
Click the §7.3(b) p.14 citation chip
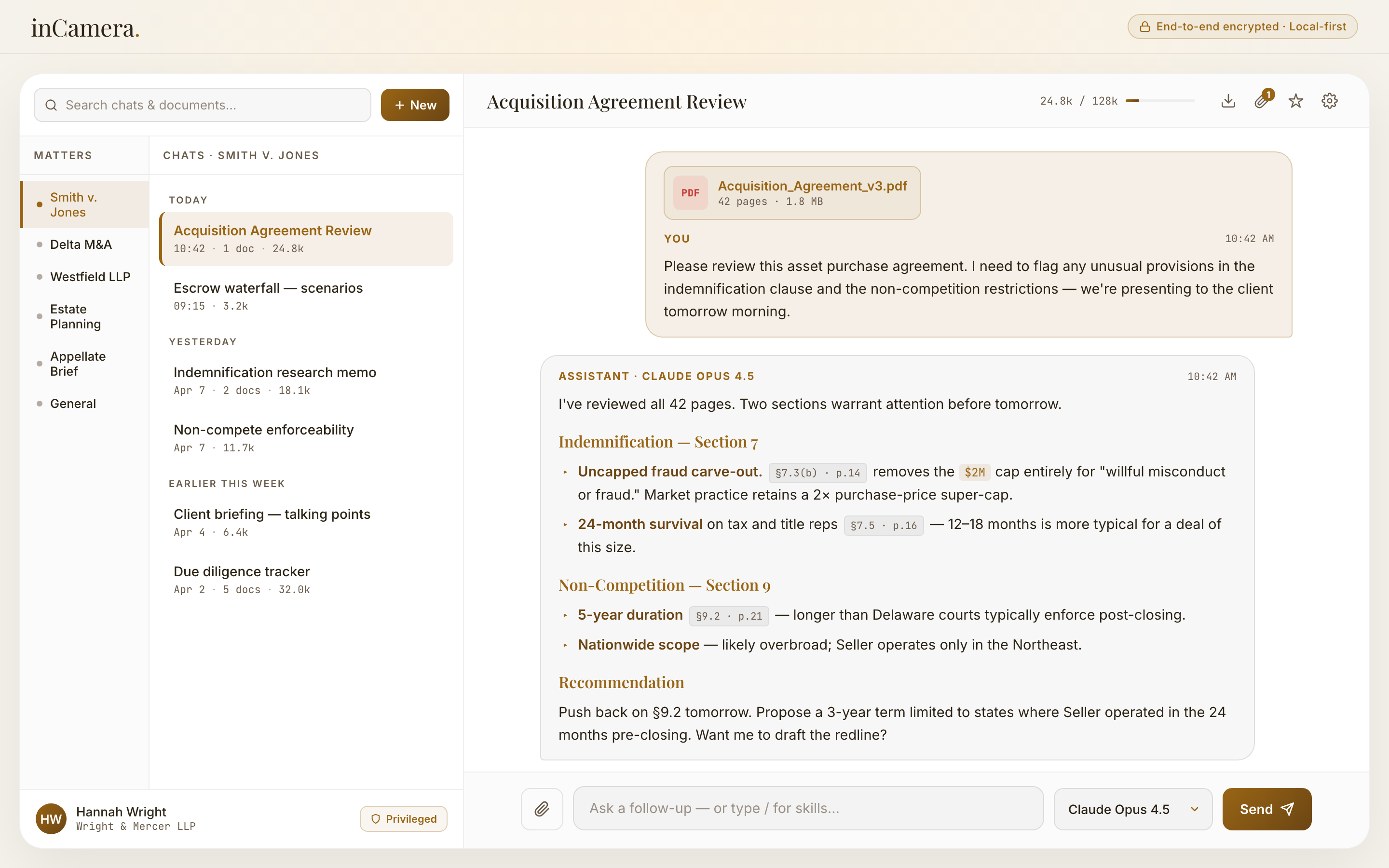tap(817, 473)
